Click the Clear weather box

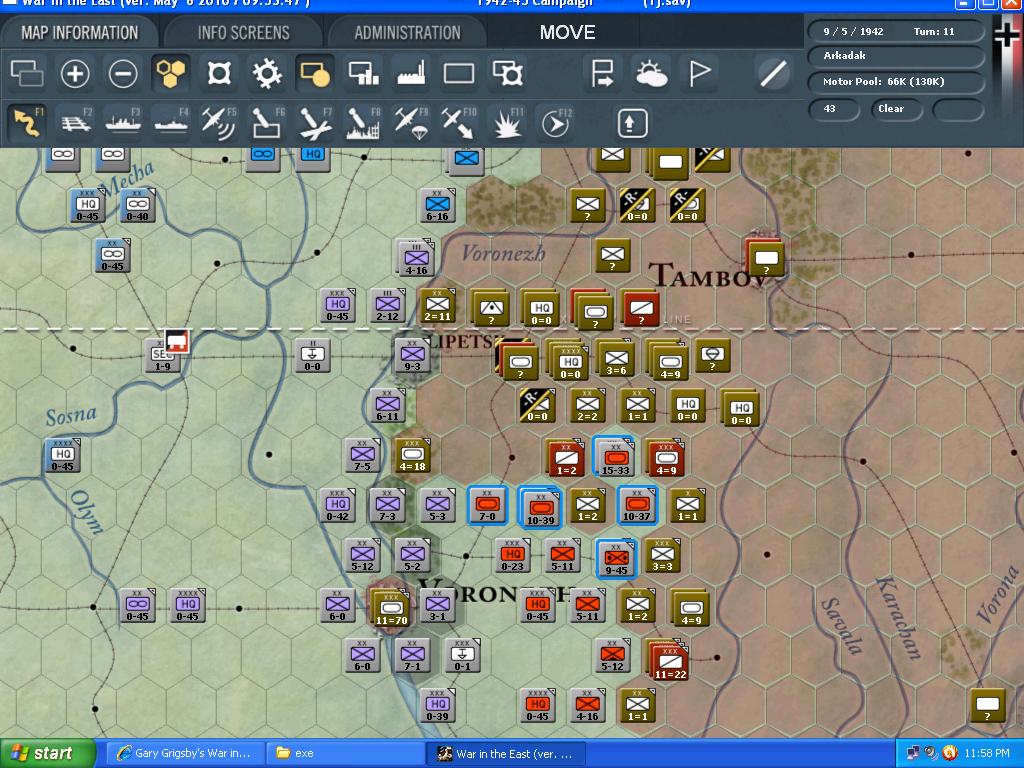[896, 109]
